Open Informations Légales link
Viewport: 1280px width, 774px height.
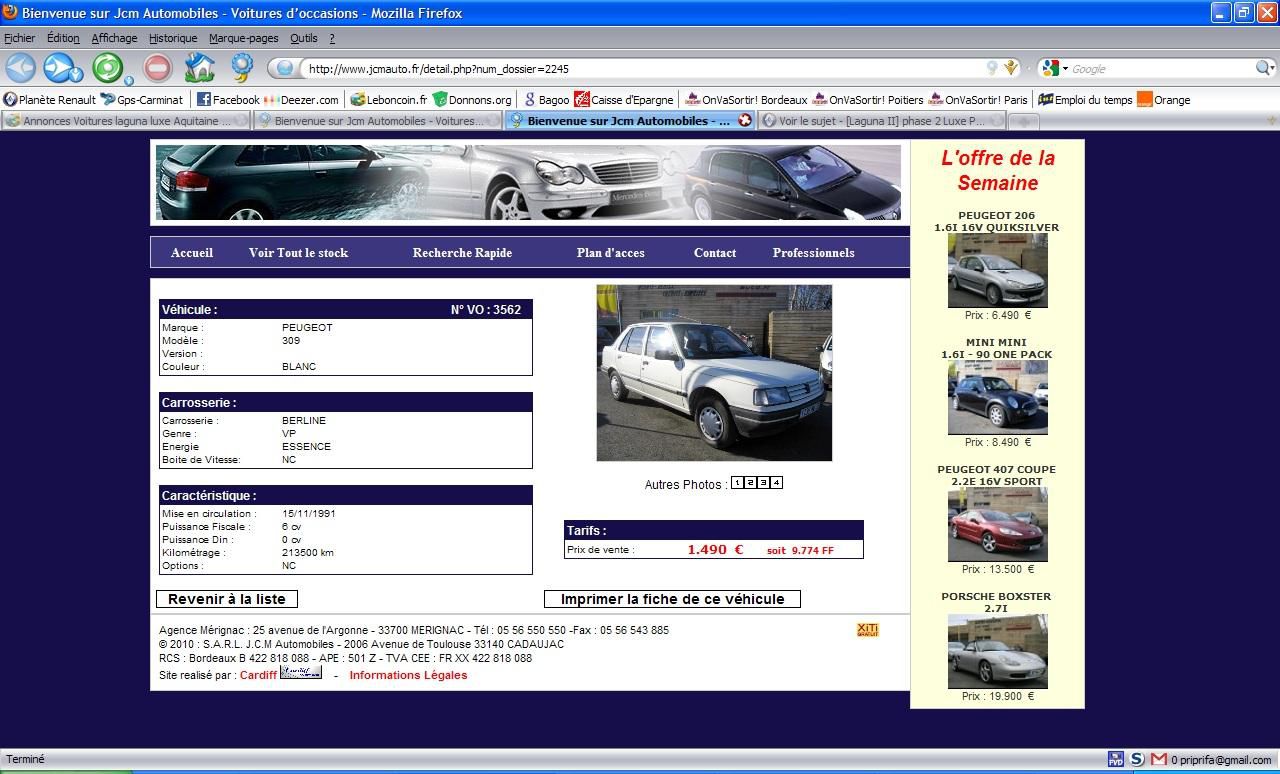[408, 675]
